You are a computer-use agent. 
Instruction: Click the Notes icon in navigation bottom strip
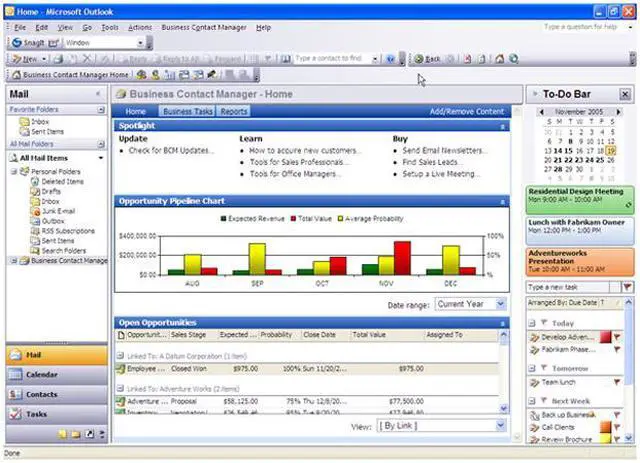(x=62, y=434)
